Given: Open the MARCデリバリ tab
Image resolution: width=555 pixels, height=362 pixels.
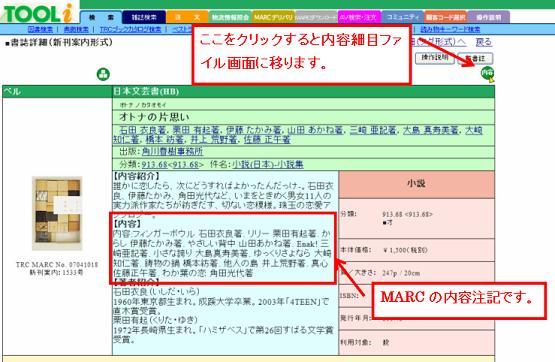Looking at the screenshot, I should tap(273, 17).
